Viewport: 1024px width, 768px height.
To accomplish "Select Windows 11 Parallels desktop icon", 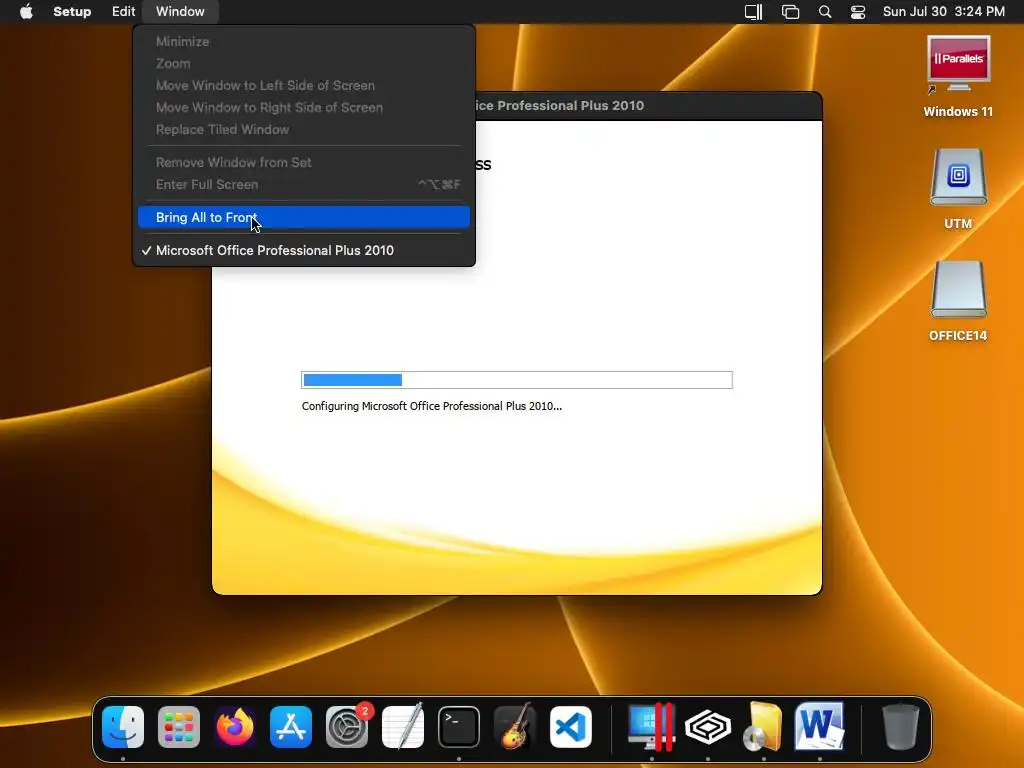I will (958, 76).
